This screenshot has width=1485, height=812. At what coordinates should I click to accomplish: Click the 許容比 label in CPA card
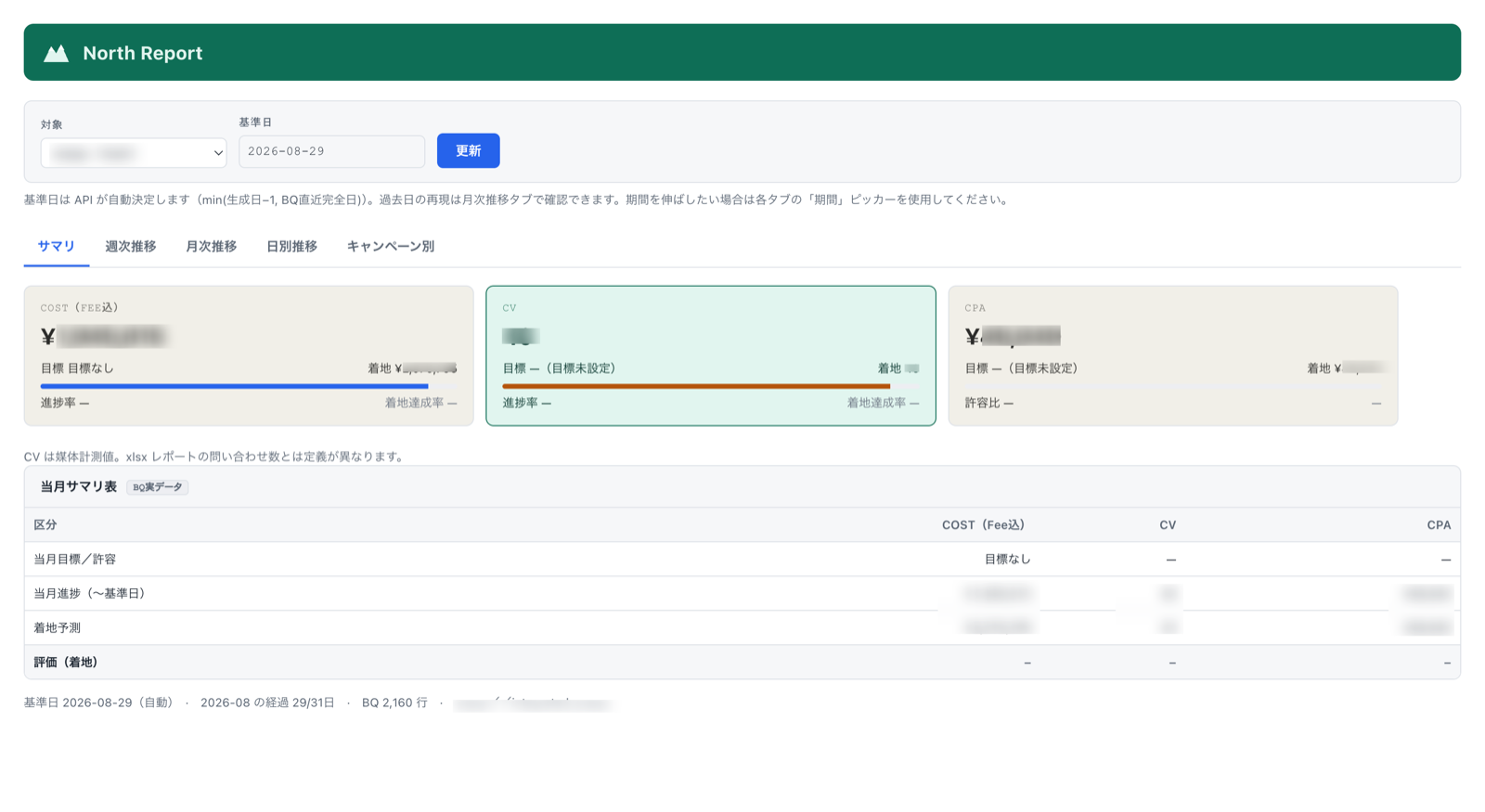(989, 403)
